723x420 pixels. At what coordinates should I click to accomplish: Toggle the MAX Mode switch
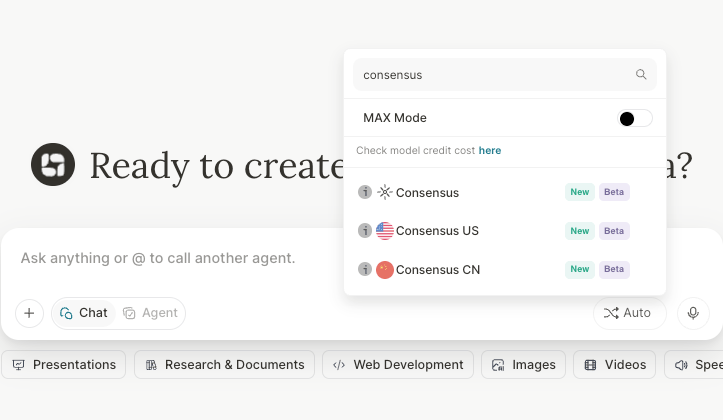[635, 118]
